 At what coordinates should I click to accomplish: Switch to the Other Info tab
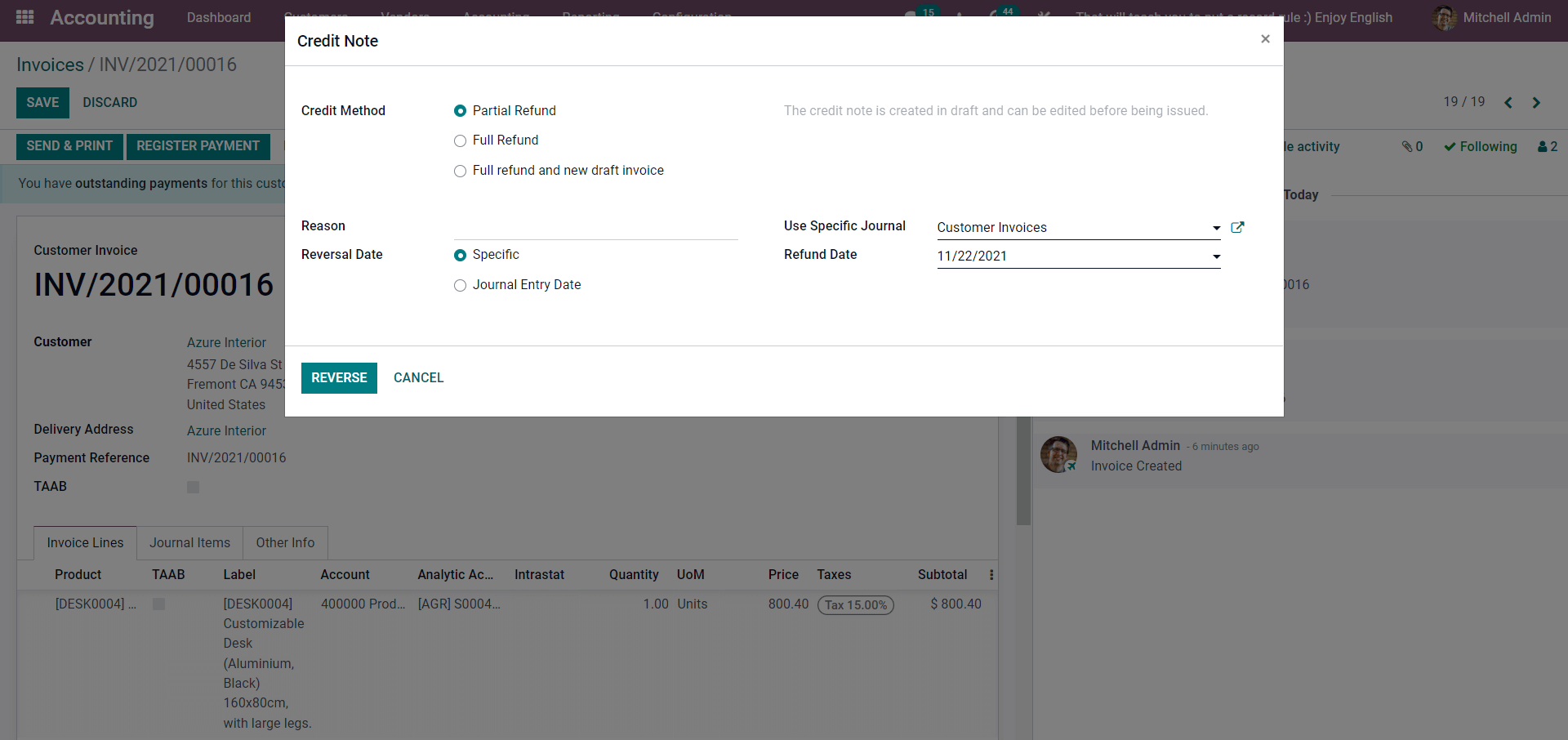(x=285, y=543)
